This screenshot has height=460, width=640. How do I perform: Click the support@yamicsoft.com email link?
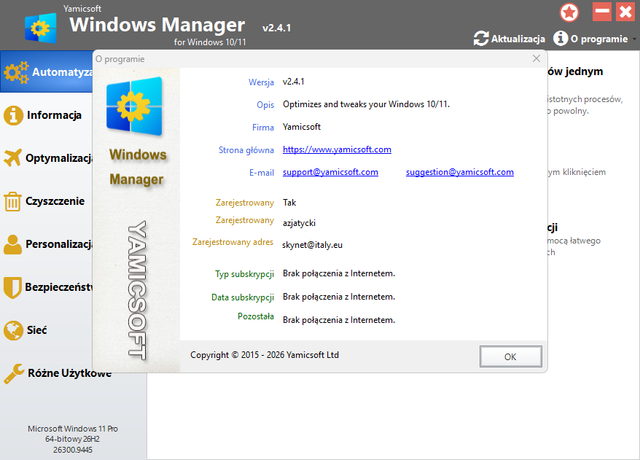click(330, 172)
